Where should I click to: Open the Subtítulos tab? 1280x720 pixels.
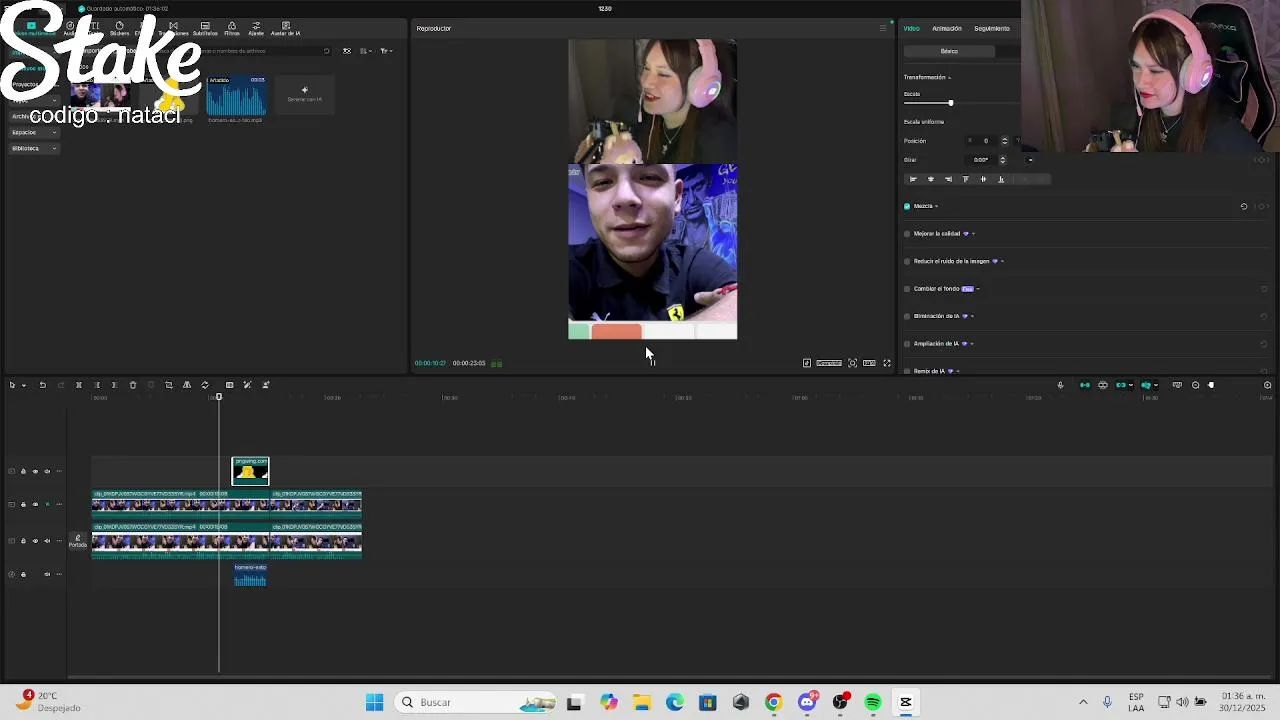205,28
